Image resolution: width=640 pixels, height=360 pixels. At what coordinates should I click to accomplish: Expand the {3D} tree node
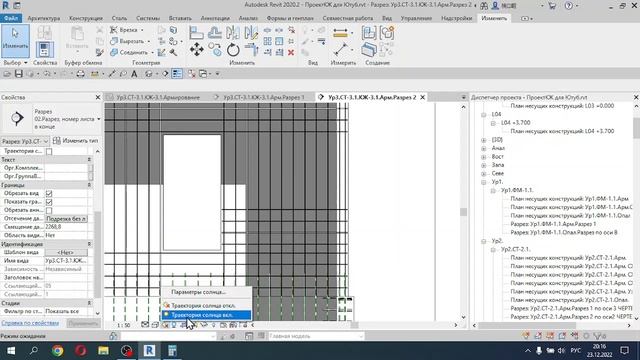pos(484,140)
